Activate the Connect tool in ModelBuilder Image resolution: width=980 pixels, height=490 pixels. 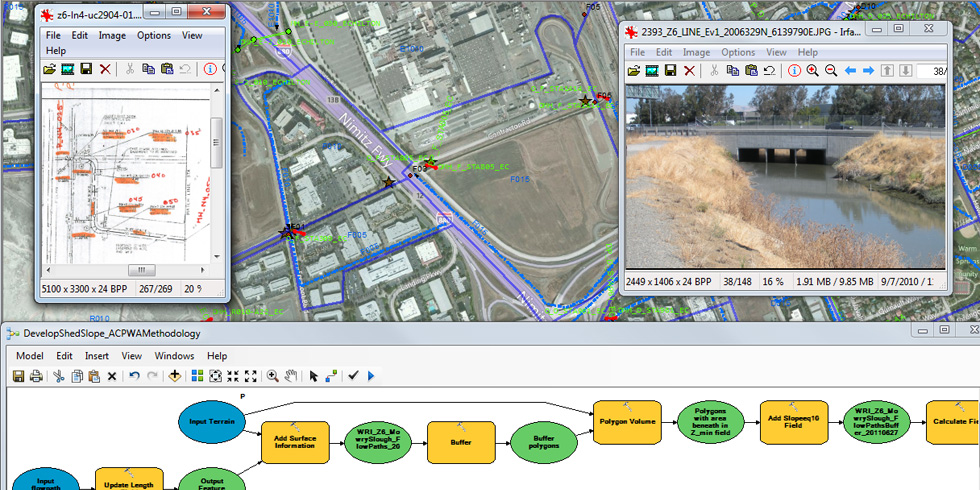click(x=331, y=376)
